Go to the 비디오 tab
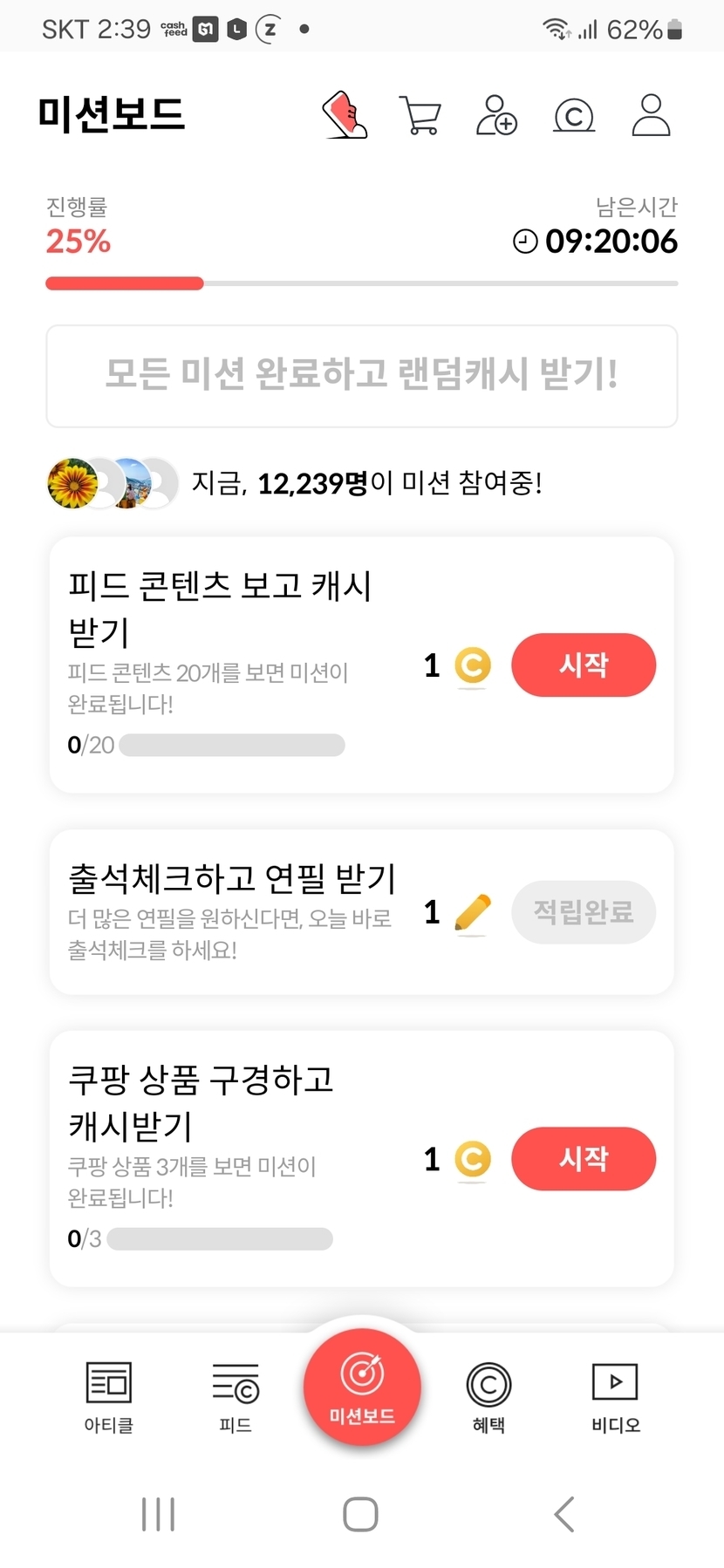 615,1396
